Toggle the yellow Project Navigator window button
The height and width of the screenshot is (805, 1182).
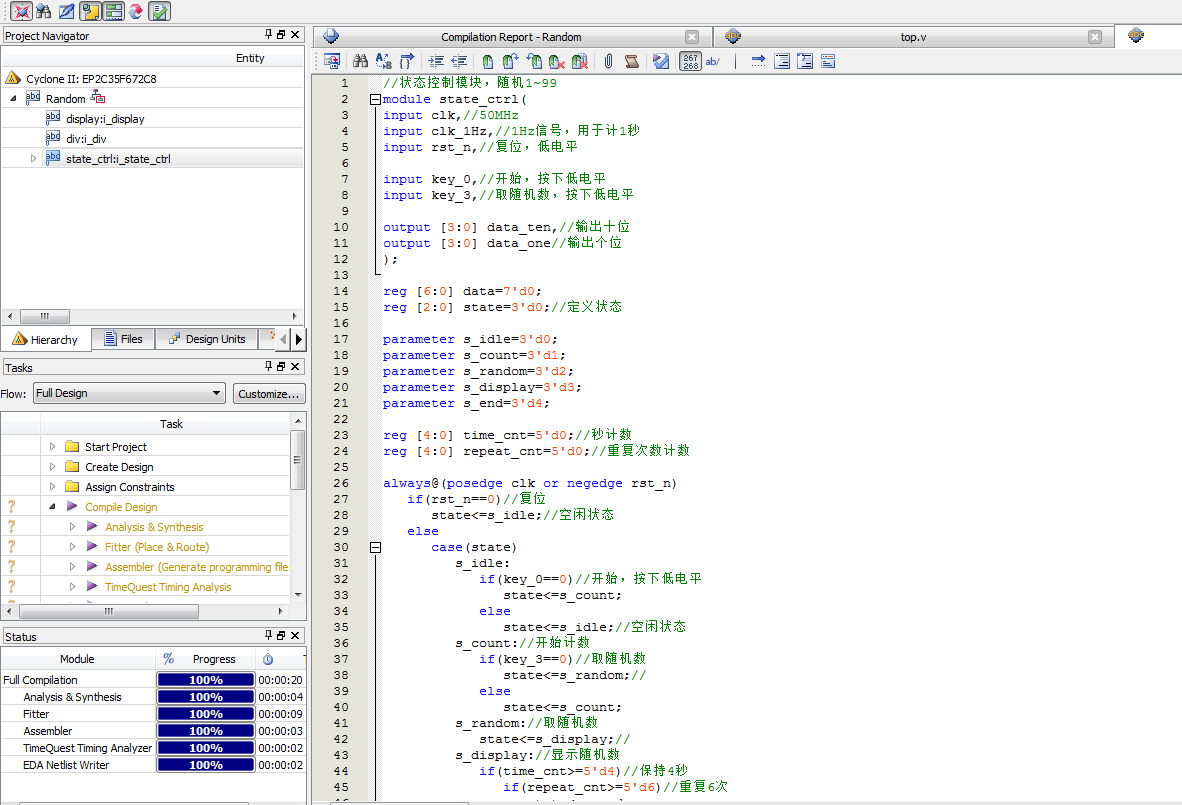(89, 12)
